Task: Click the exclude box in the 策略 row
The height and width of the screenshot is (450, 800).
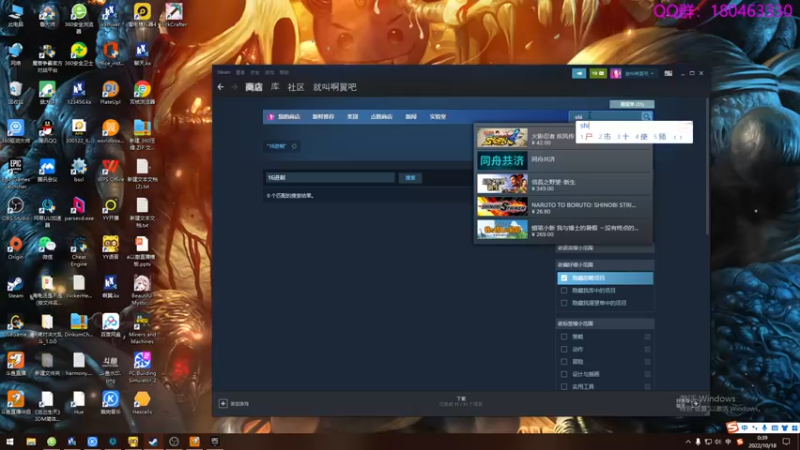Action: click(x=647, y=337)
